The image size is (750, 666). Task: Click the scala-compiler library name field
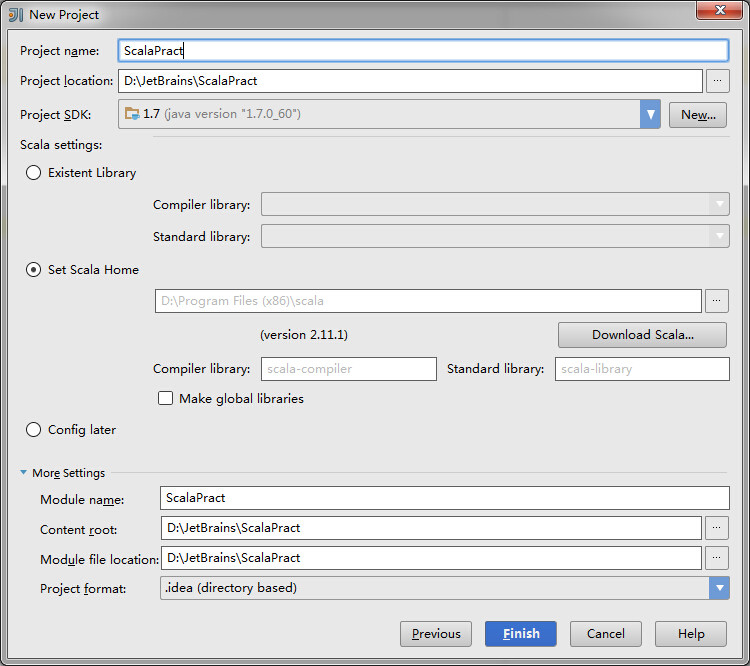349,369
